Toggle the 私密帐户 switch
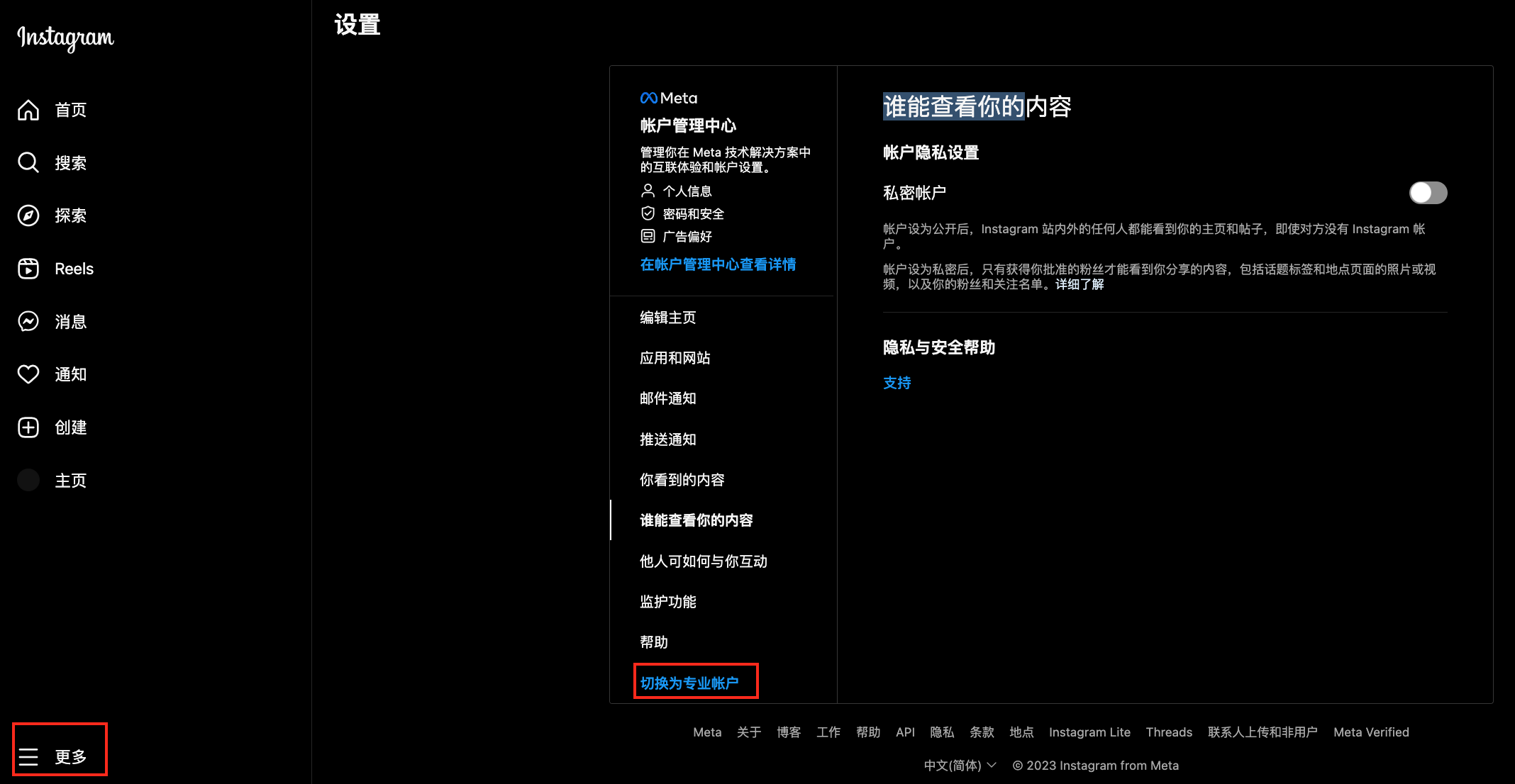This screenshot has height=784, width=1515. 1428,193
